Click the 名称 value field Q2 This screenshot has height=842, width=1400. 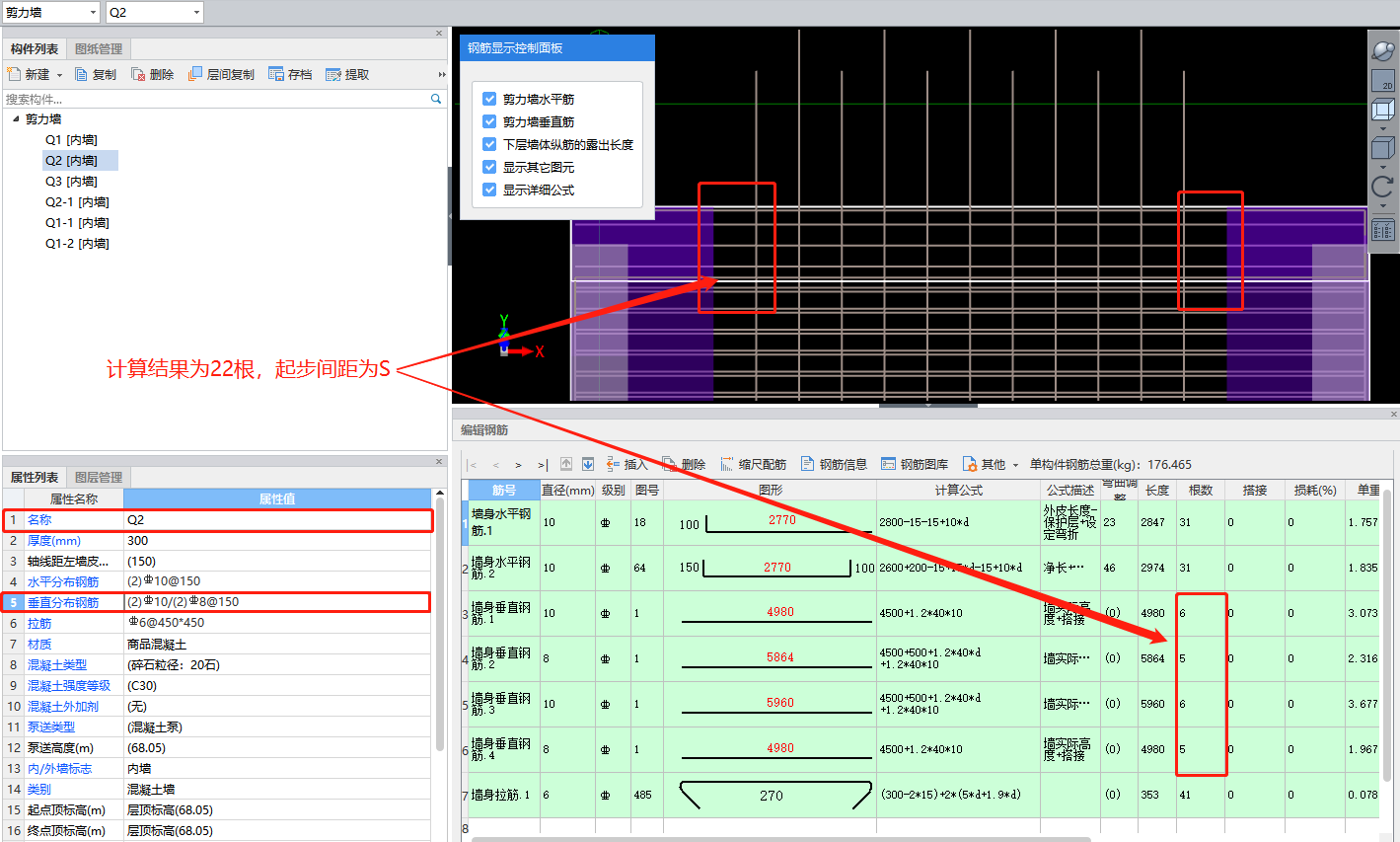(278, 520)
